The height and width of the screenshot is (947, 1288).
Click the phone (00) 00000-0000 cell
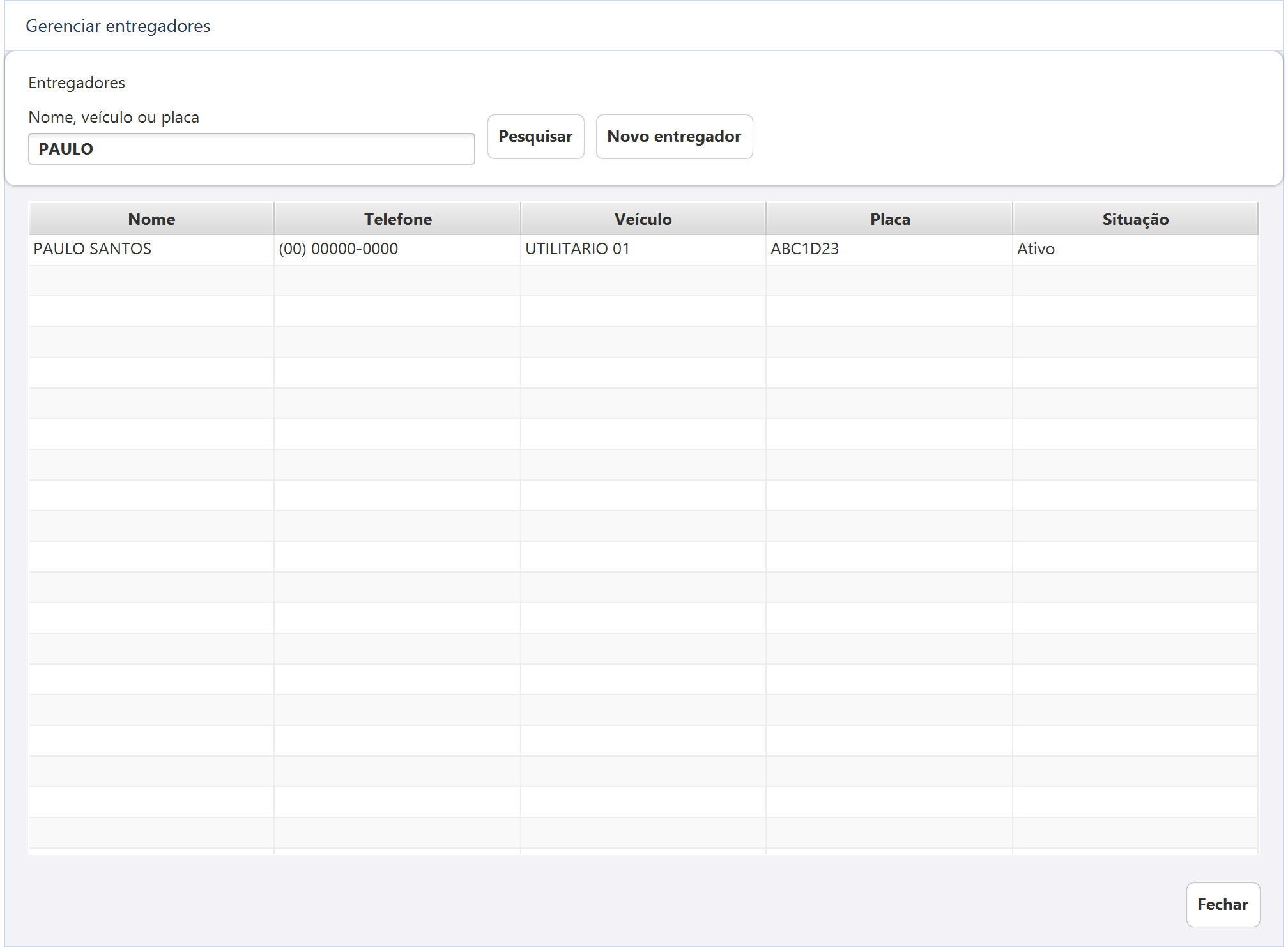tap(397, 249)
